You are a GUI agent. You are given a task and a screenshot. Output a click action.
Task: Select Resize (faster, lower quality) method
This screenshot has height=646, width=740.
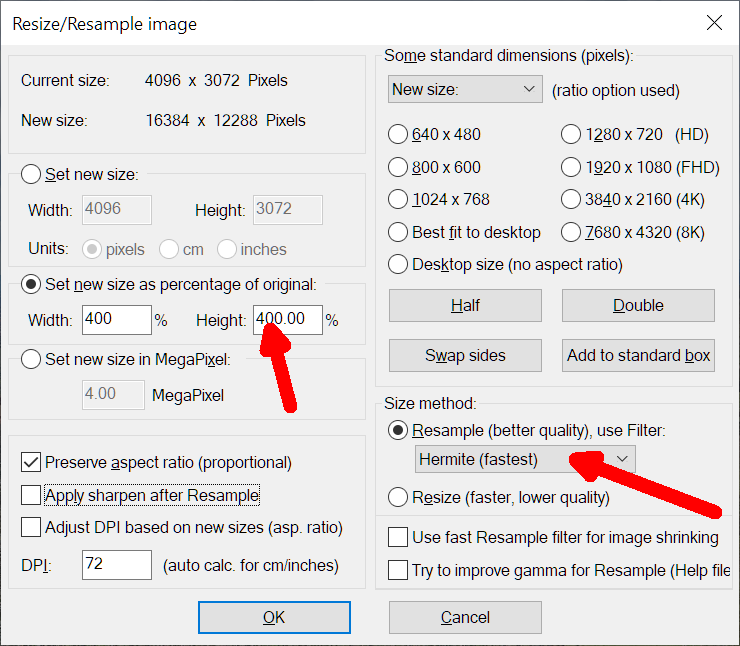[398, 497]
